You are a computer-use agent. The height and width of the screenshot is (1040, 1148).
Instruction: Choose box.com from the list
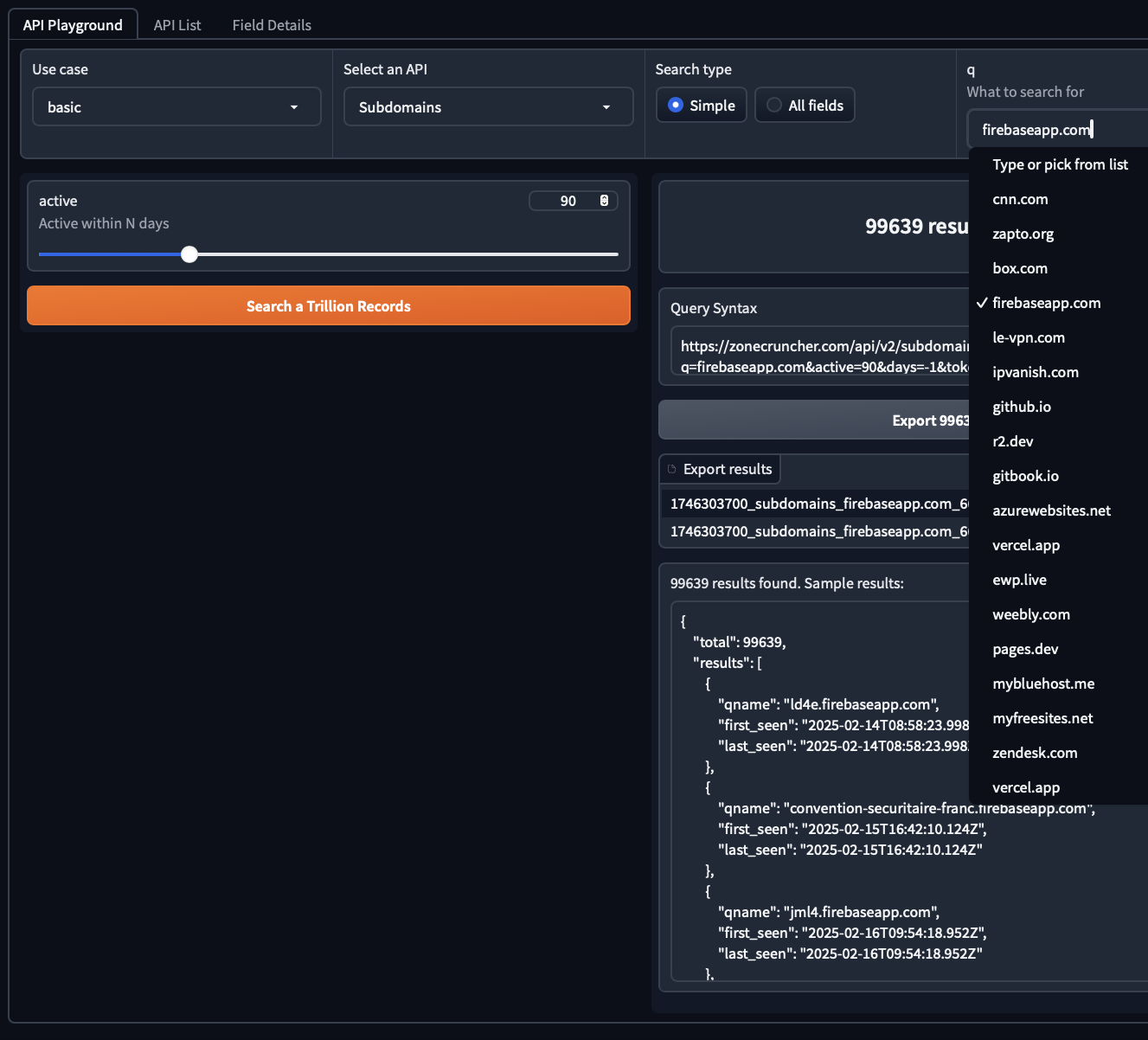click(x=1058, y=268)
